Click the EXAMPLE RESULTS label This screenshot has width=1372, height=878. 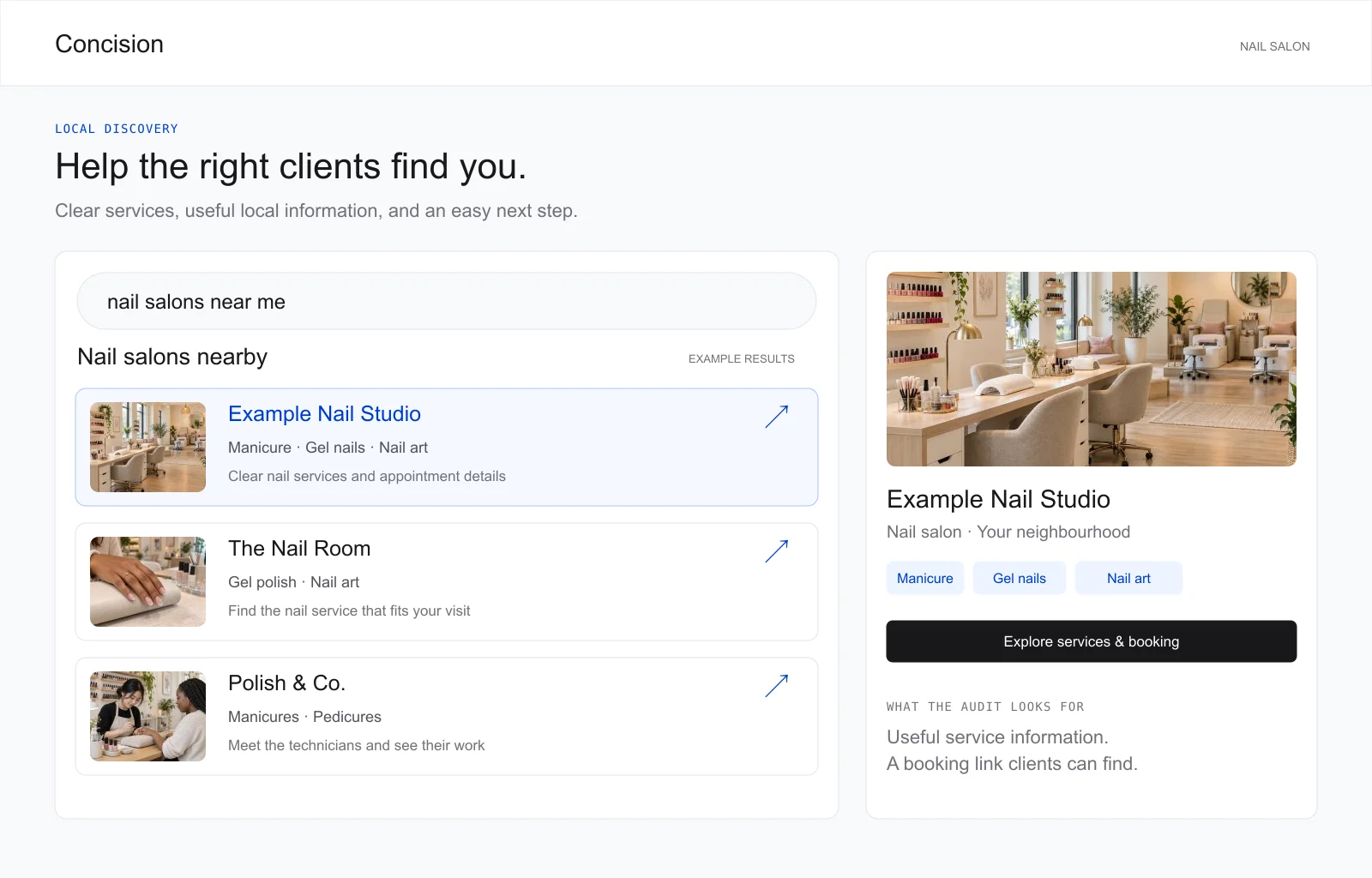point(742,358)
